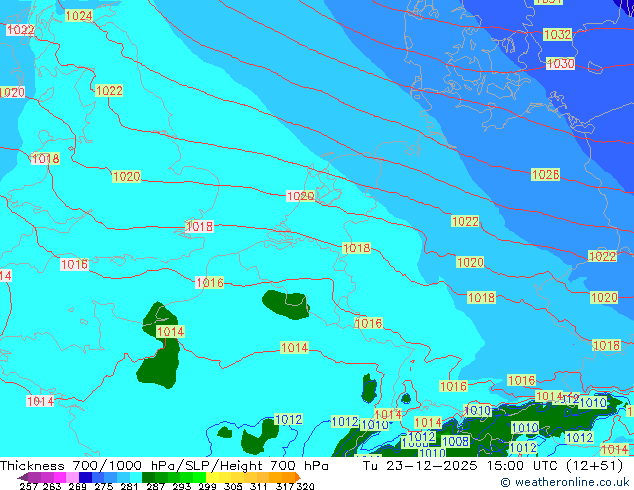
Task: Click the legend value 269
Action: (77, 486)
